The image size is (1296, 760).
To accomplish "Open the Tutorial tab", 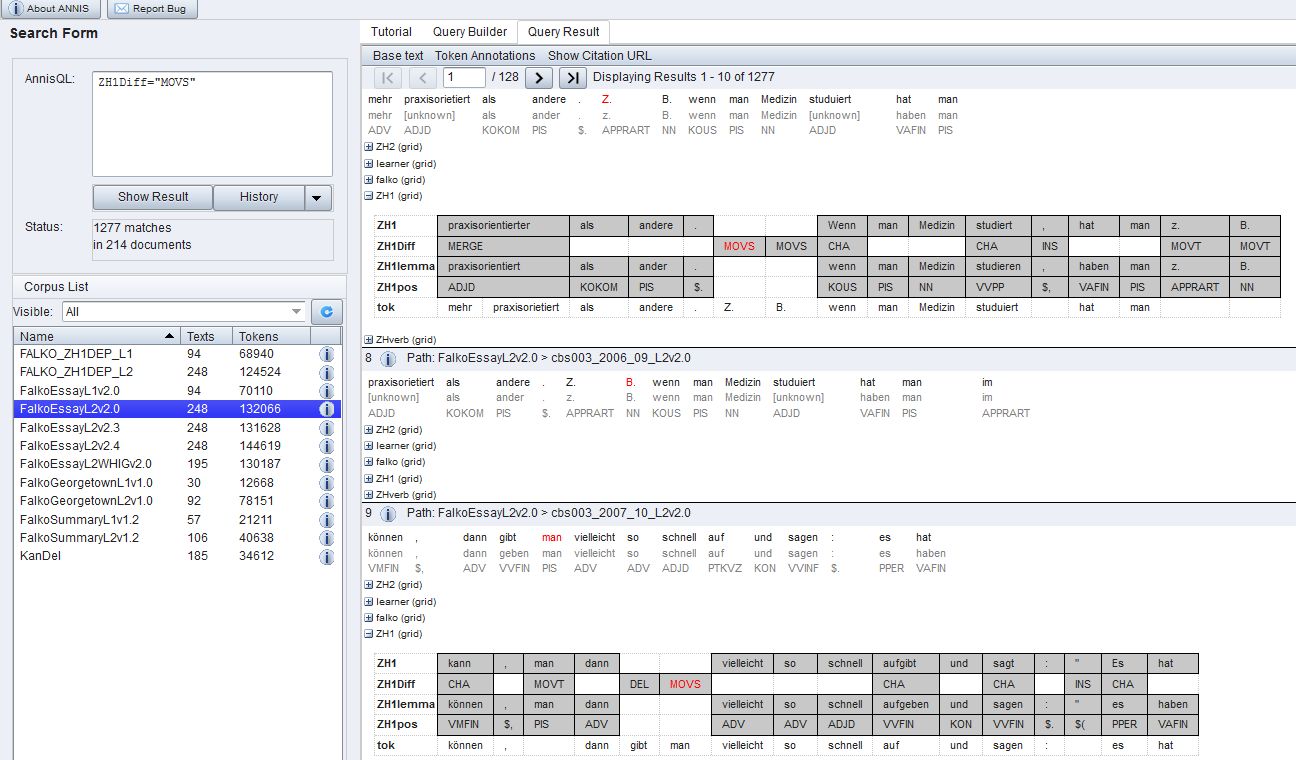I will coord(391,32).
